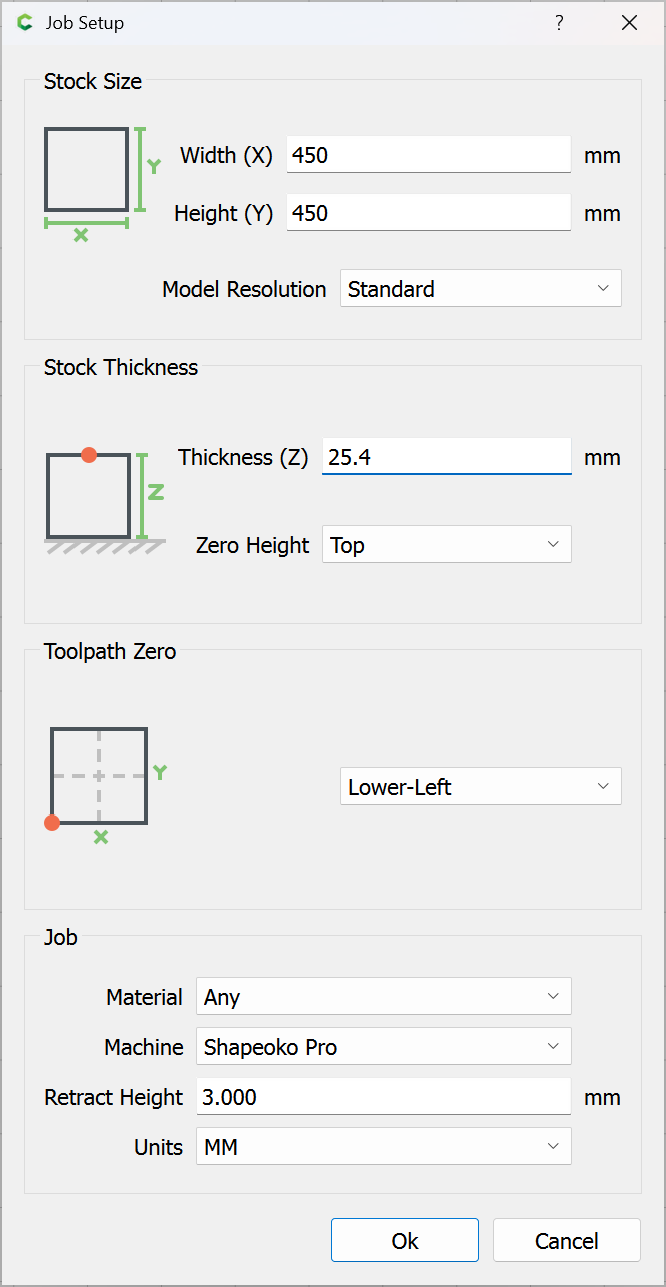Click the orange zero-point dot on thickness diagram
Image resolution: width=666 pixels, height=1287 pixels.
(x=89, y=455)
